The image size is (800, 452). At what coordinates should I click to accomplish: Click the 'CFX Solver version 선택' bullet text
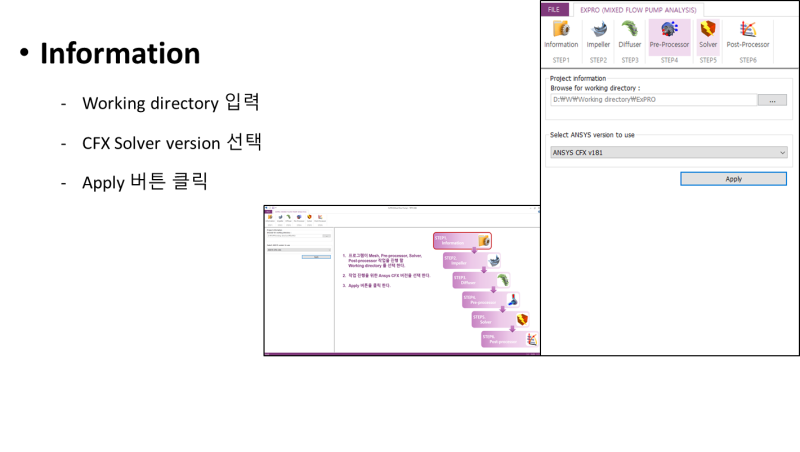172,142
